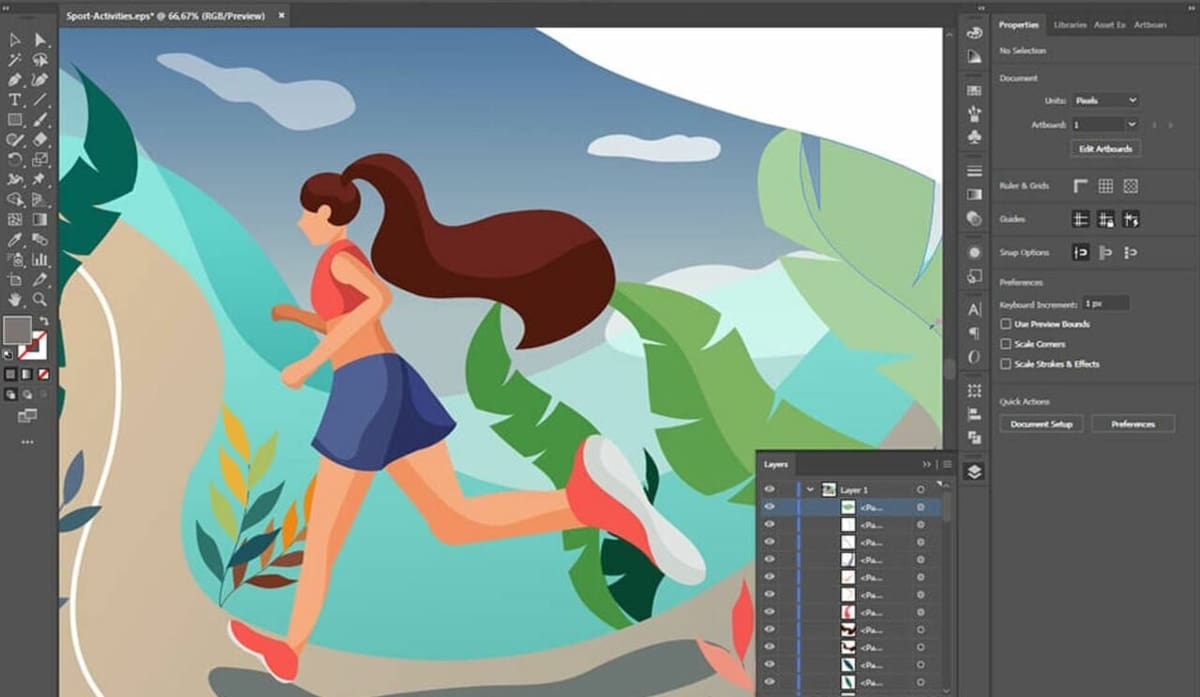Collapse Layer 1 in Layers panel
This screenshot has height=697, width=1200.
(x=810, y=490)
